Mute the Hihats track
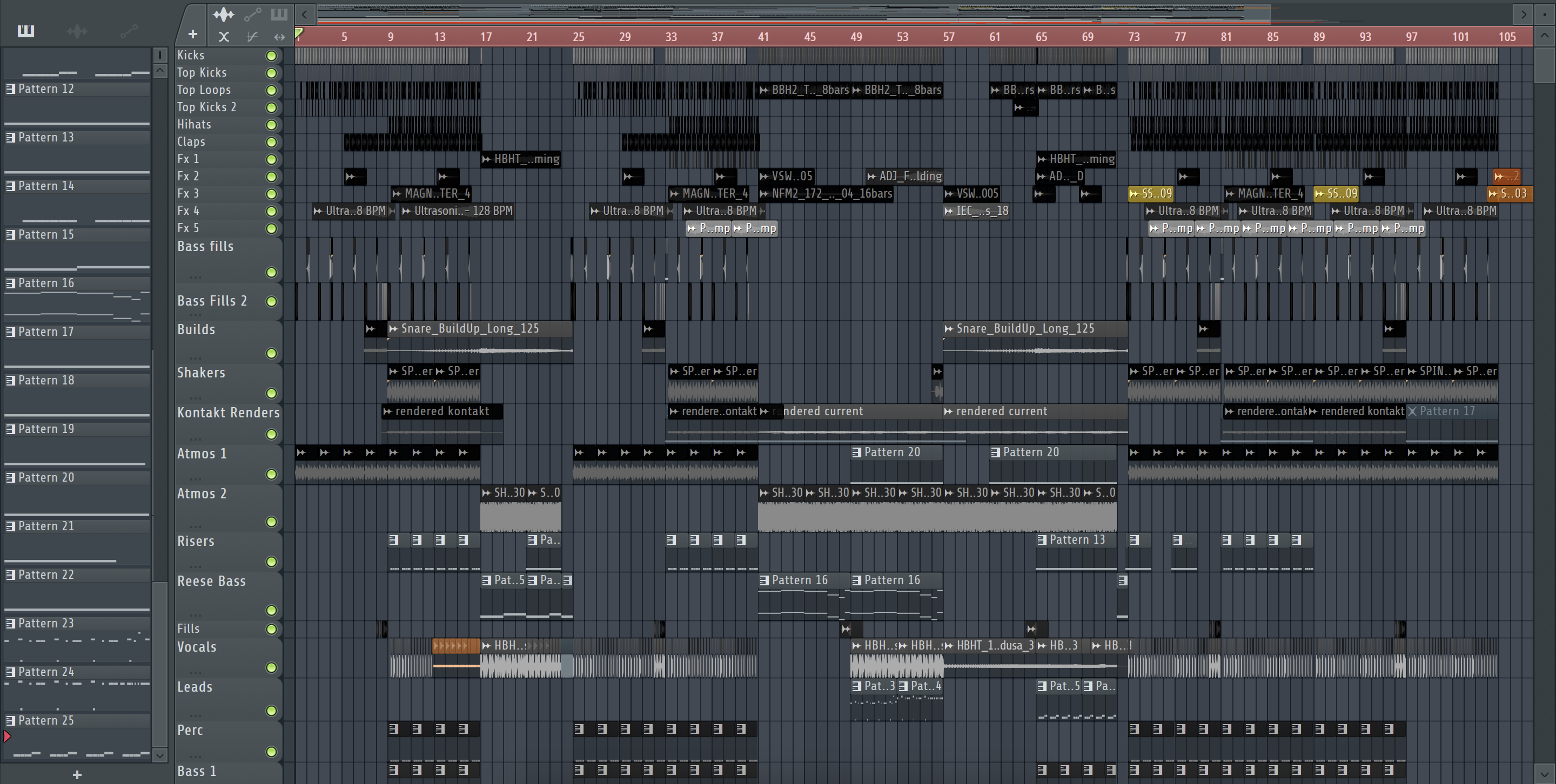Screen dimensions: 1556x784 pos(272,125)
